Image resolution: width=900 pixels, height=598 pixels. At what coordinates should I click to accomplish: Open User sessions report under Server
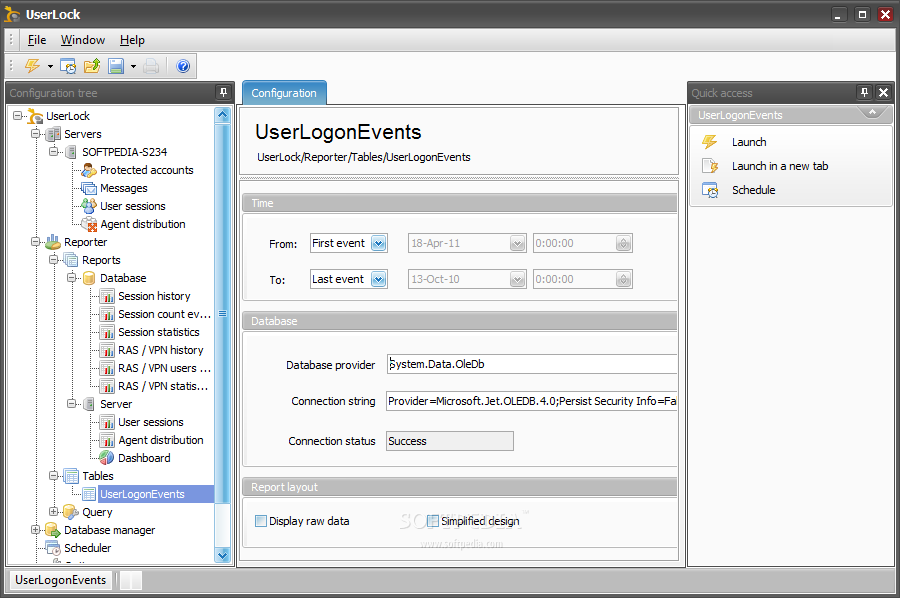click(151, 422)
